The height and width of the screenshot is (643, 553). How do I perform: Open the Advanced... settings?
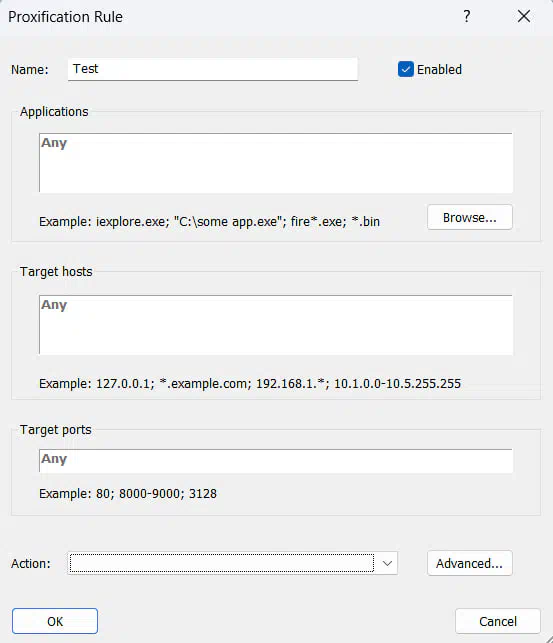click(470, 563)
